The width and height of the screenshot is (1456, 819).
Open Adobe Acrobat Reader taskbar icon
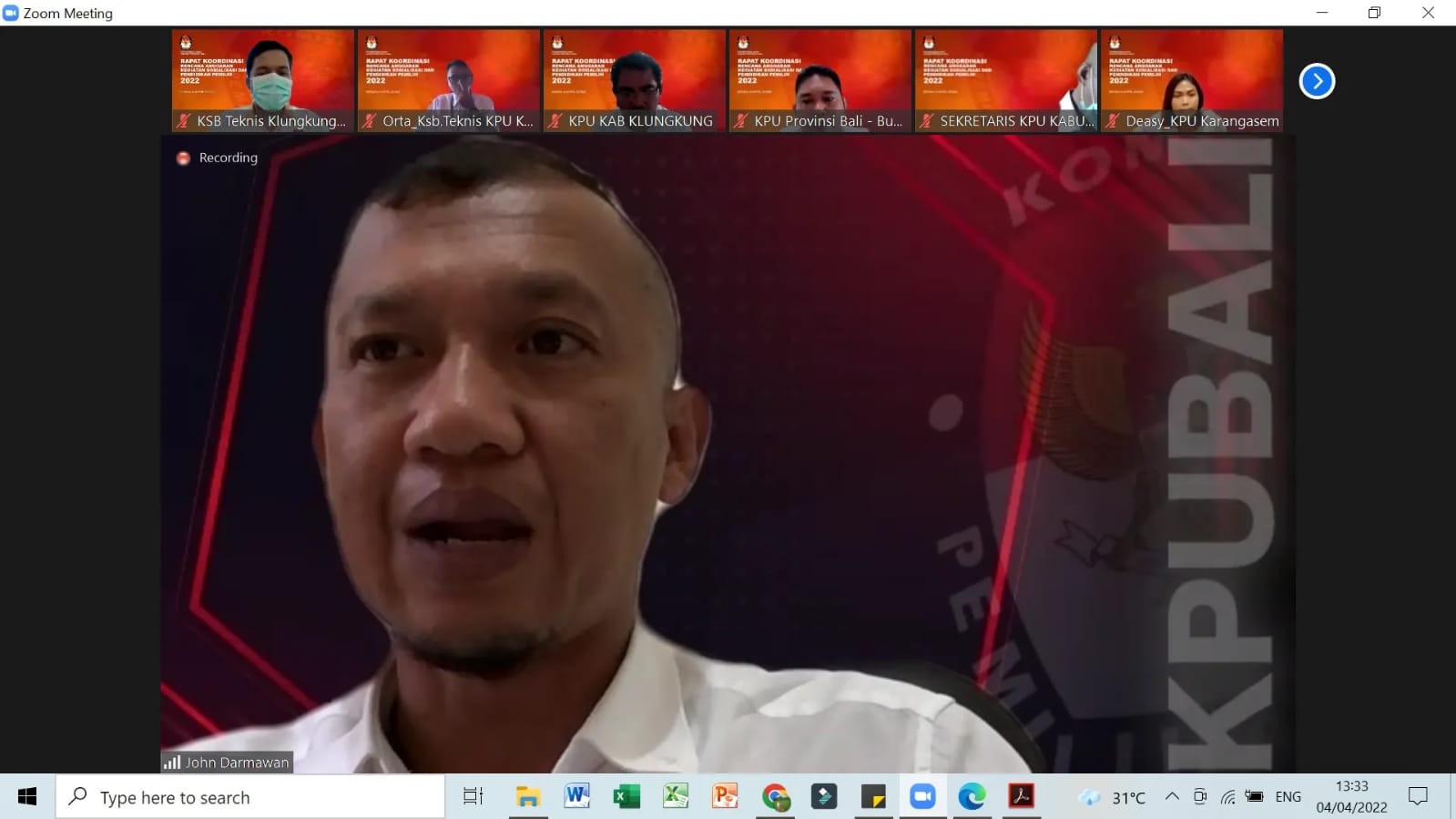[1021, 797]
